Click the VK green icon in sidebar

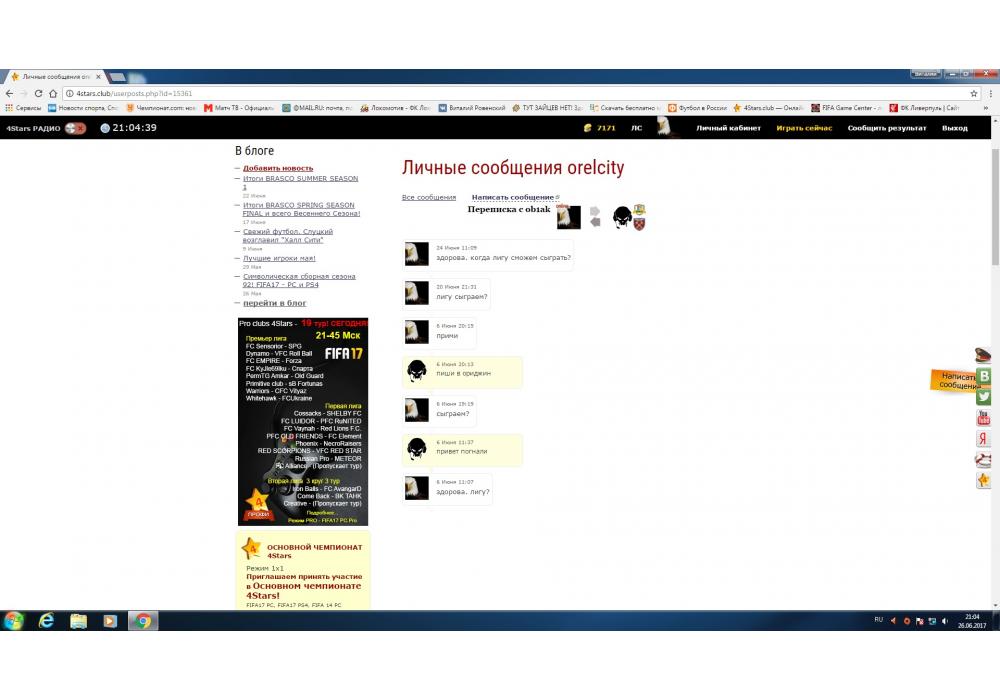coord(984,376)
